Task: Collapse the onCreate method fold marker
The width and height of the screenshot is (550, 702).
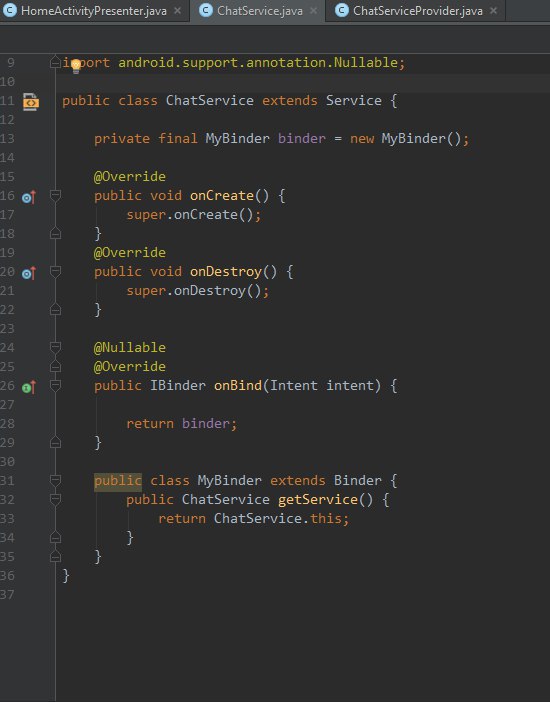Action: point(56,195)
